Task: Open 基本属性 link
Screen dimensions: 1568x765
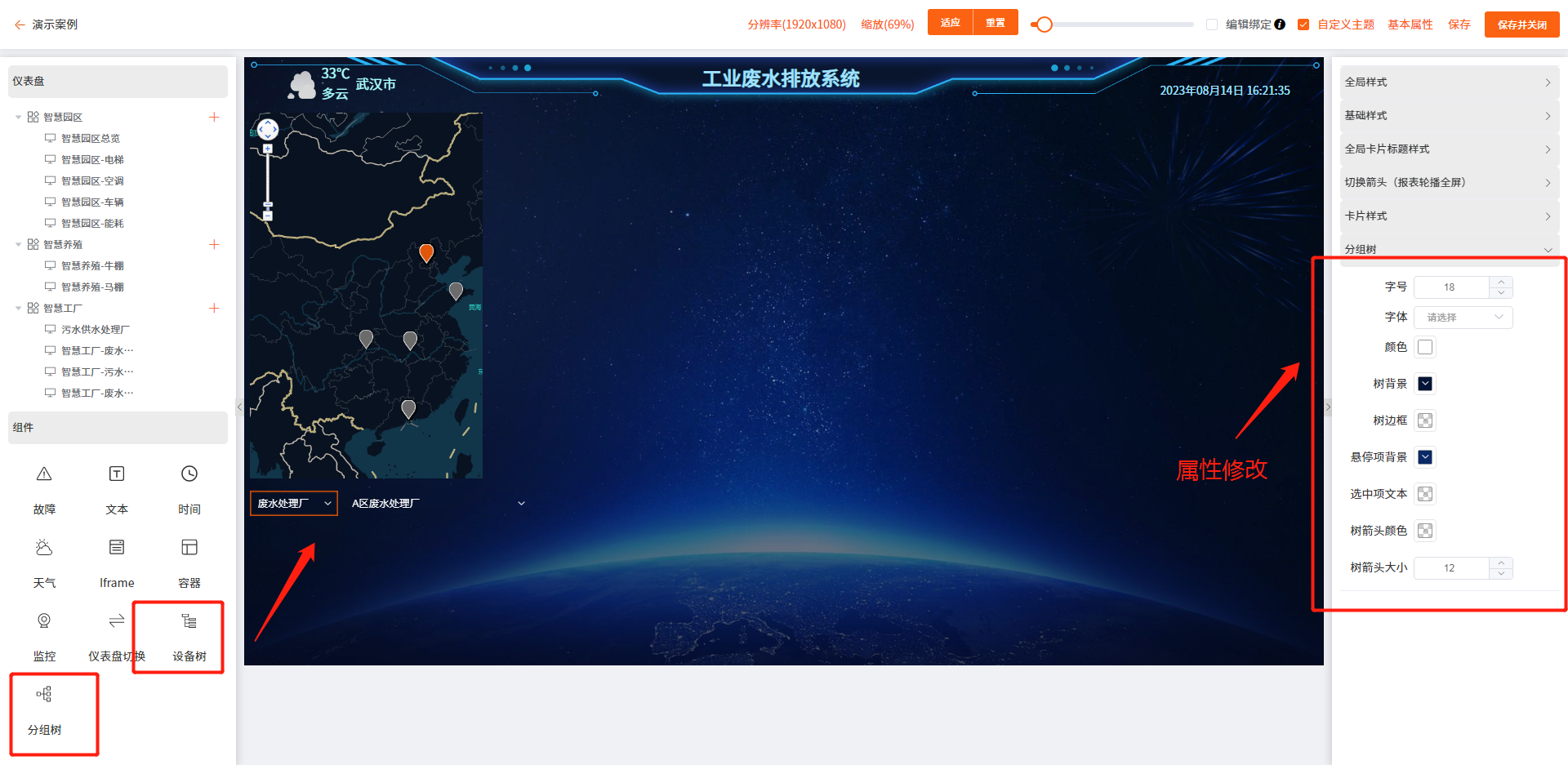Action: point(1410,24)
